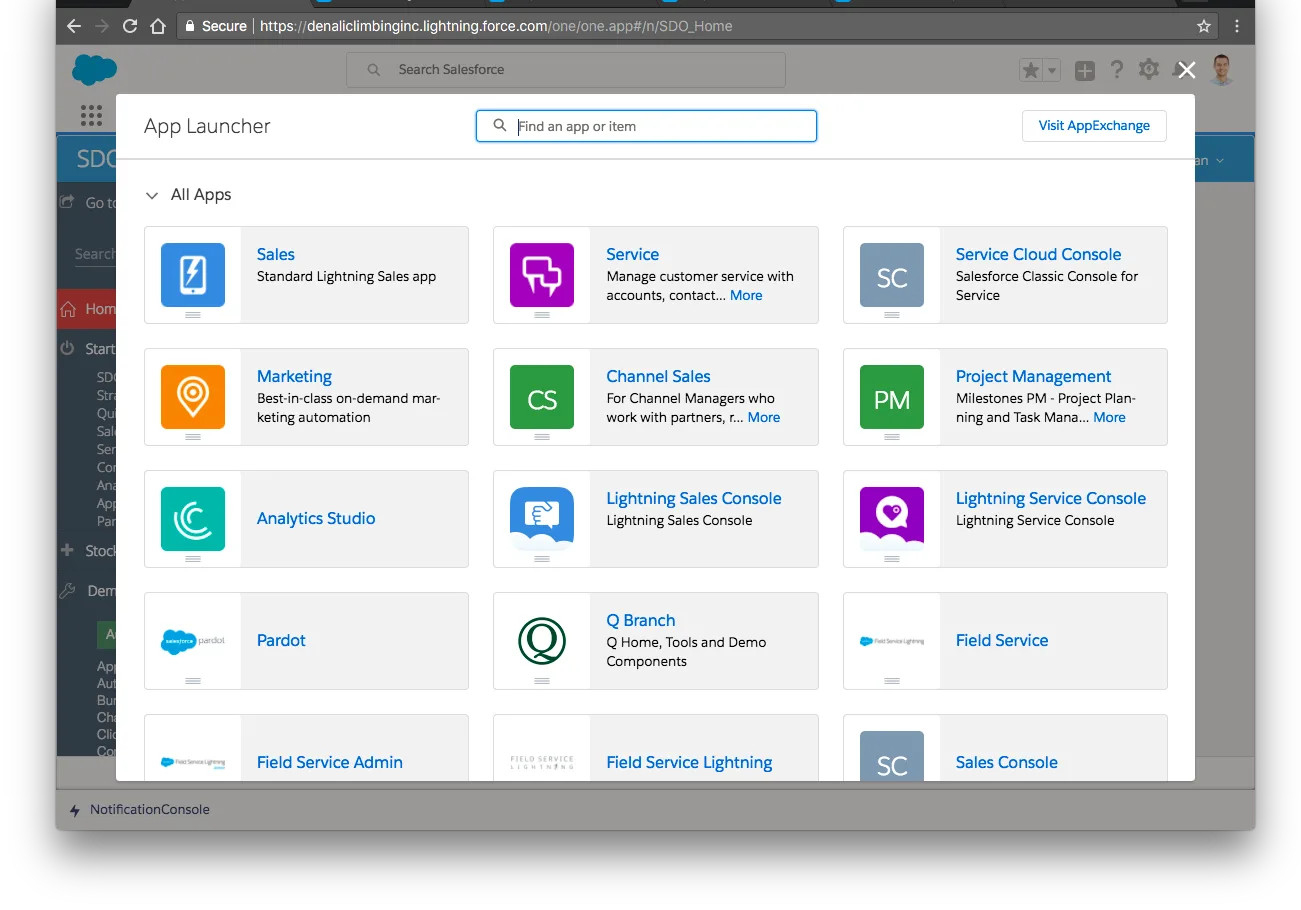The height and width of the screenshot is (910, 1301).
Task: Open the favorites list dropdown arrow
Action: tap(1052, 70)
